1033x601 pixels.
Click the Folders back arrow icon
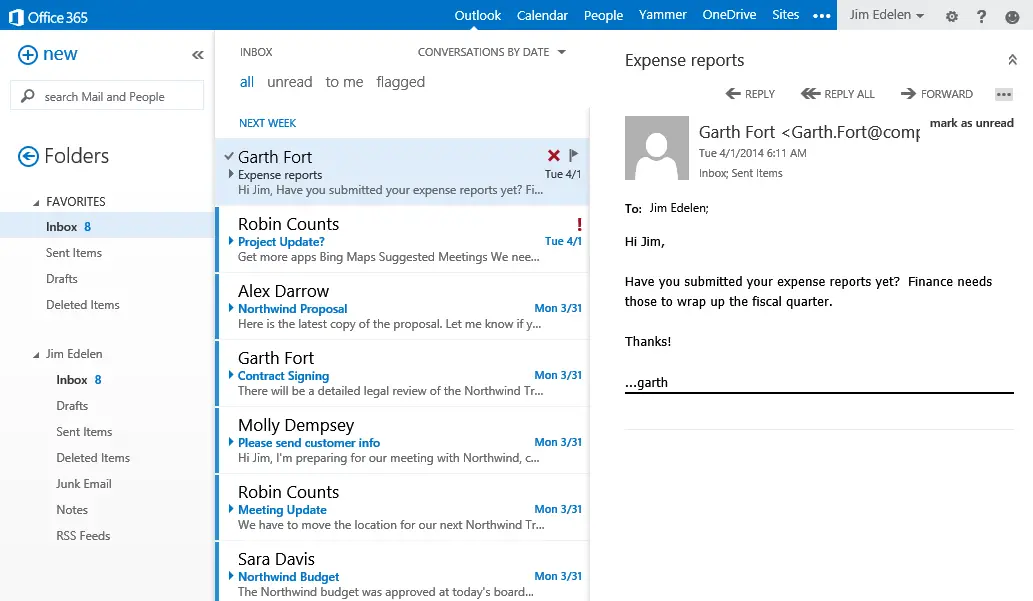pos(28,156)
